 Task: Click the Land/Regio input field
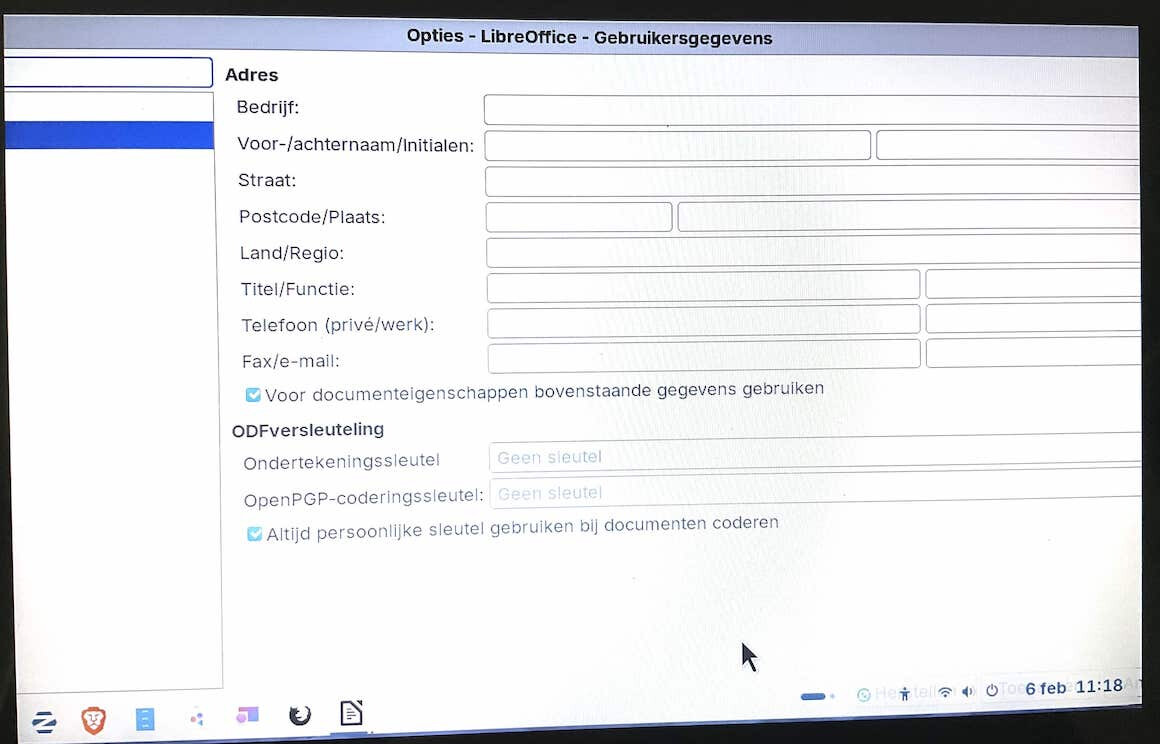pos(810,252)
